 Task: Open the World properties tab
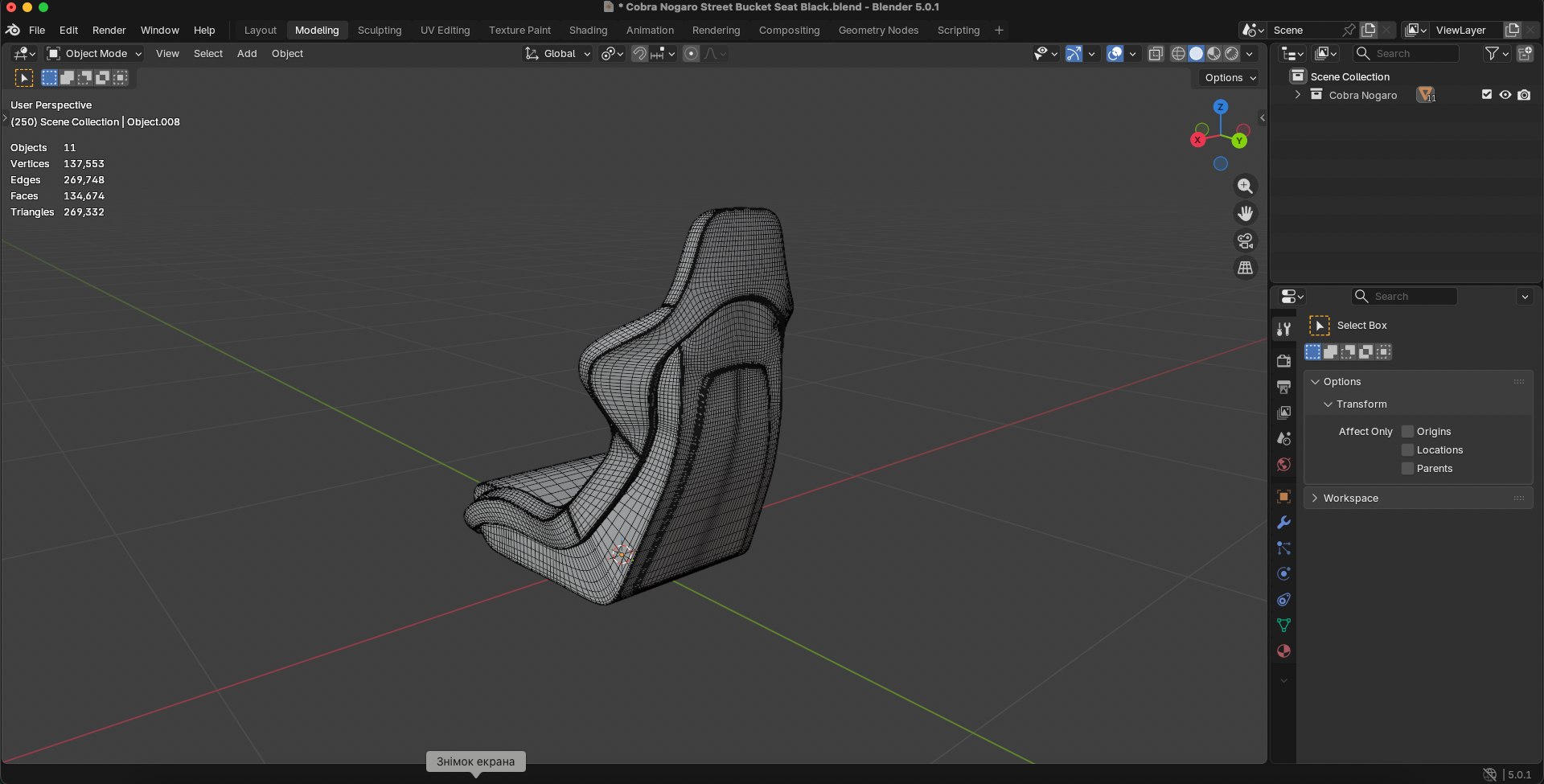tap(1283, 464)
